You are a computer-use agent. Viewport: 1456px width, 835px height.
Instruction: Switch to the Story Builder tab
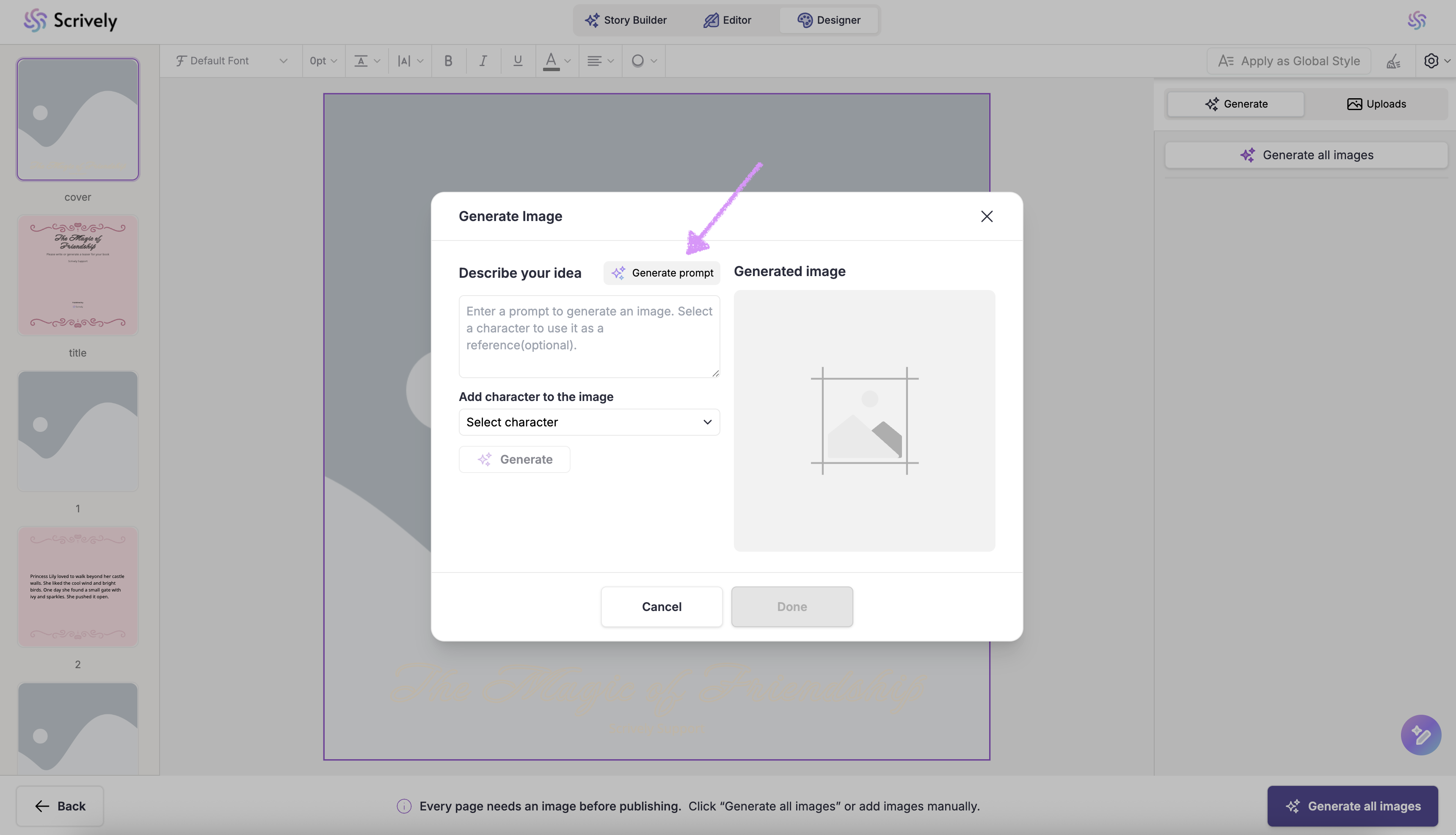[x=626, y=20]
